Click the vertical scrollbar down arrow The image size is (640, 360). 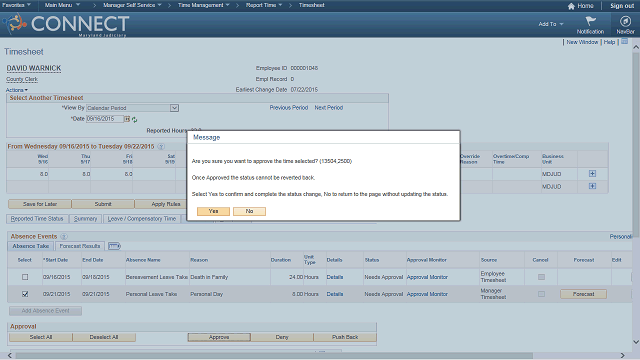pyautogui.click(x=636, y=342)
